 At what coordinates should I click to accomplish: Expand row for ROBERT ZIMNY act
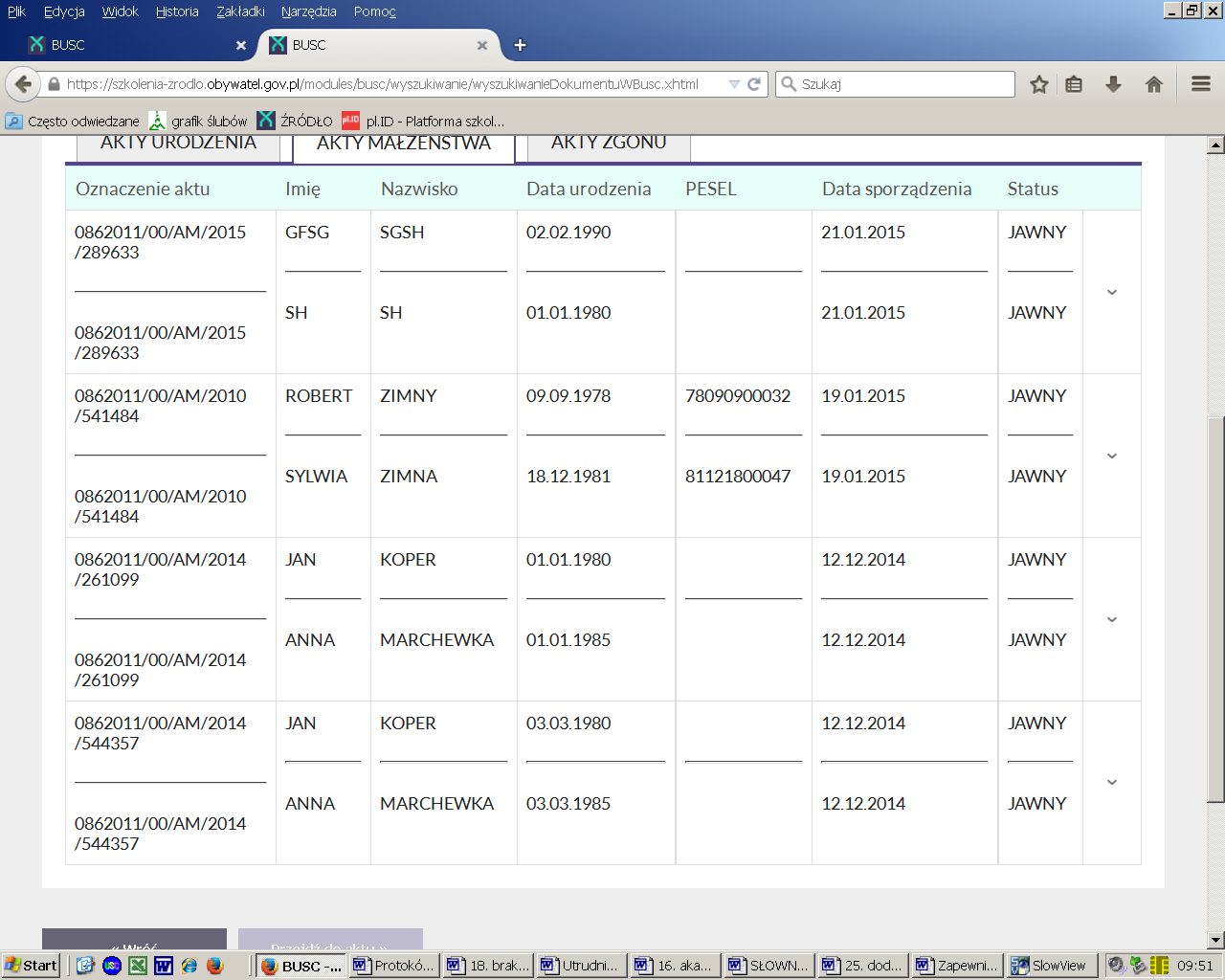pos(1112,456)
